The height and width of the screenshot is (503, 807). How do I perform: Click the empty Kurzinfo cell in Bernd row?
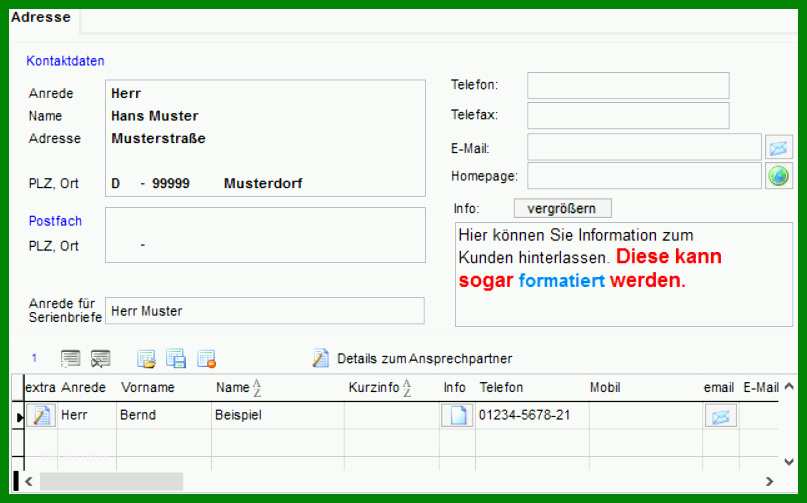click(392, 415)
